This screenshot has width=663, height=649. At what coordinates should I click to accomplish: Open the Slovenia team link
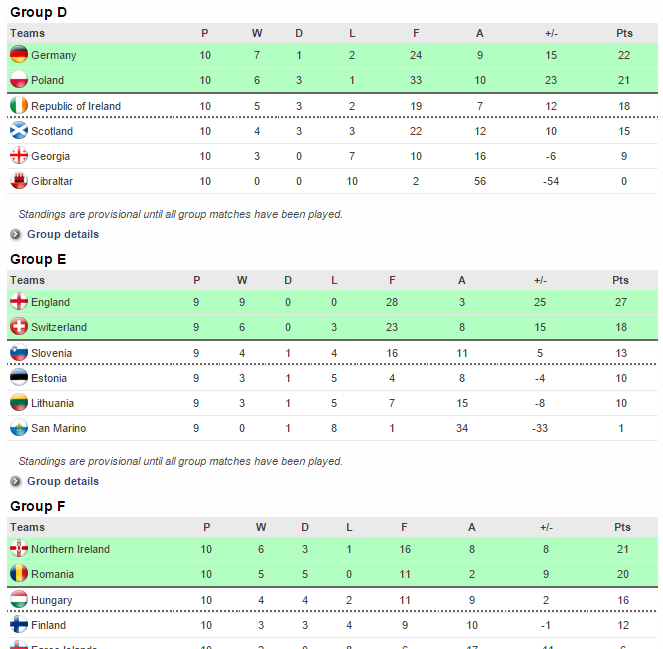(x=51, y=353)
